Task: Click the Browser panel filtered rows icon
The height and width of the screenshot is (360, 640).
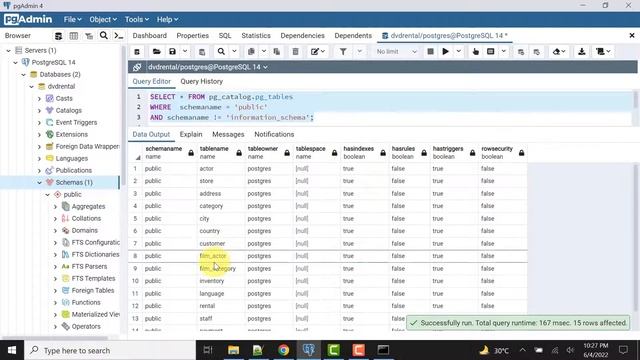Action: coord(89,36)
